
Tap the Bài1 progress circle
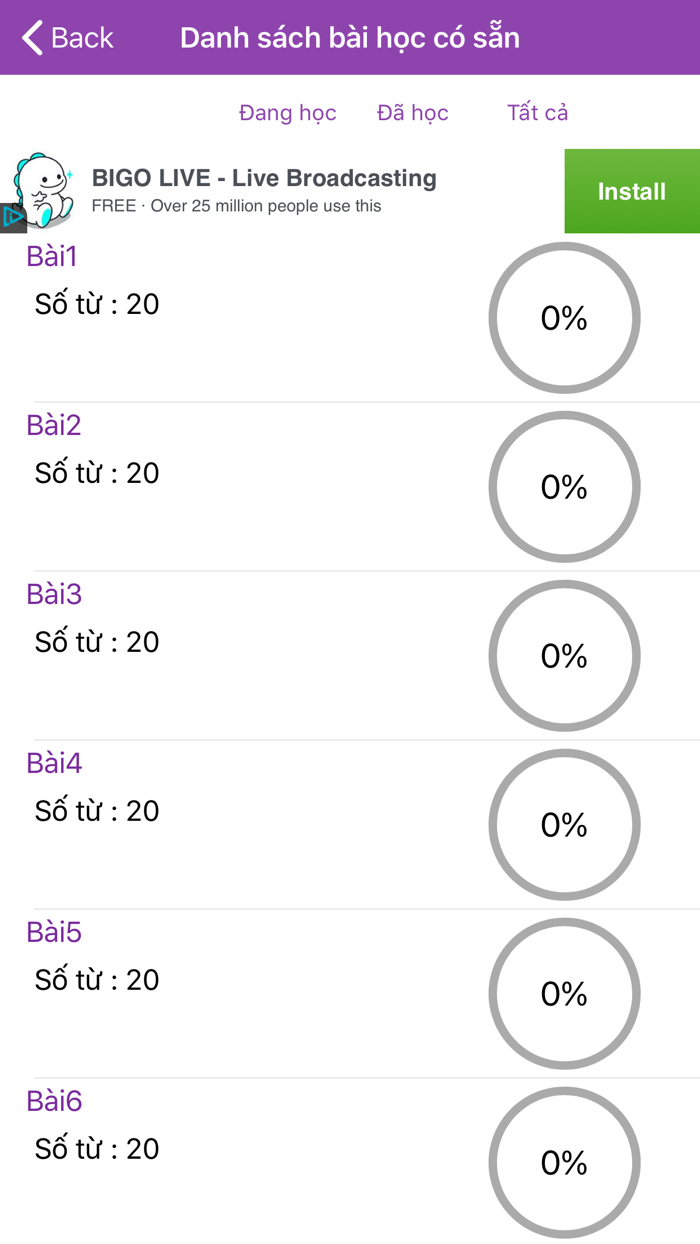[x=564, y=318]
